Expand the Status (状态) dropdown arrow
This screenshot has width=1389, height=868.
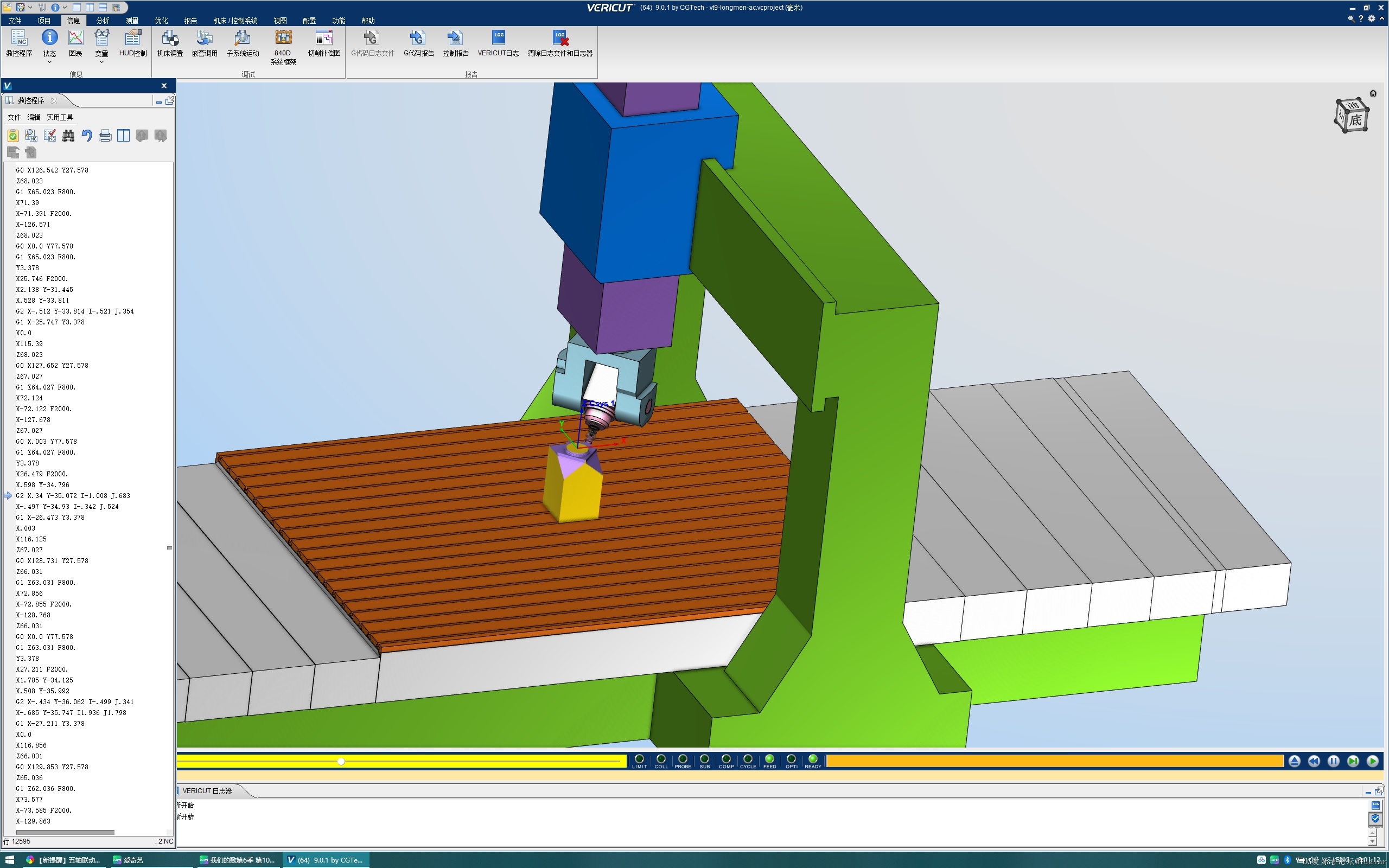tap(50, 62)
